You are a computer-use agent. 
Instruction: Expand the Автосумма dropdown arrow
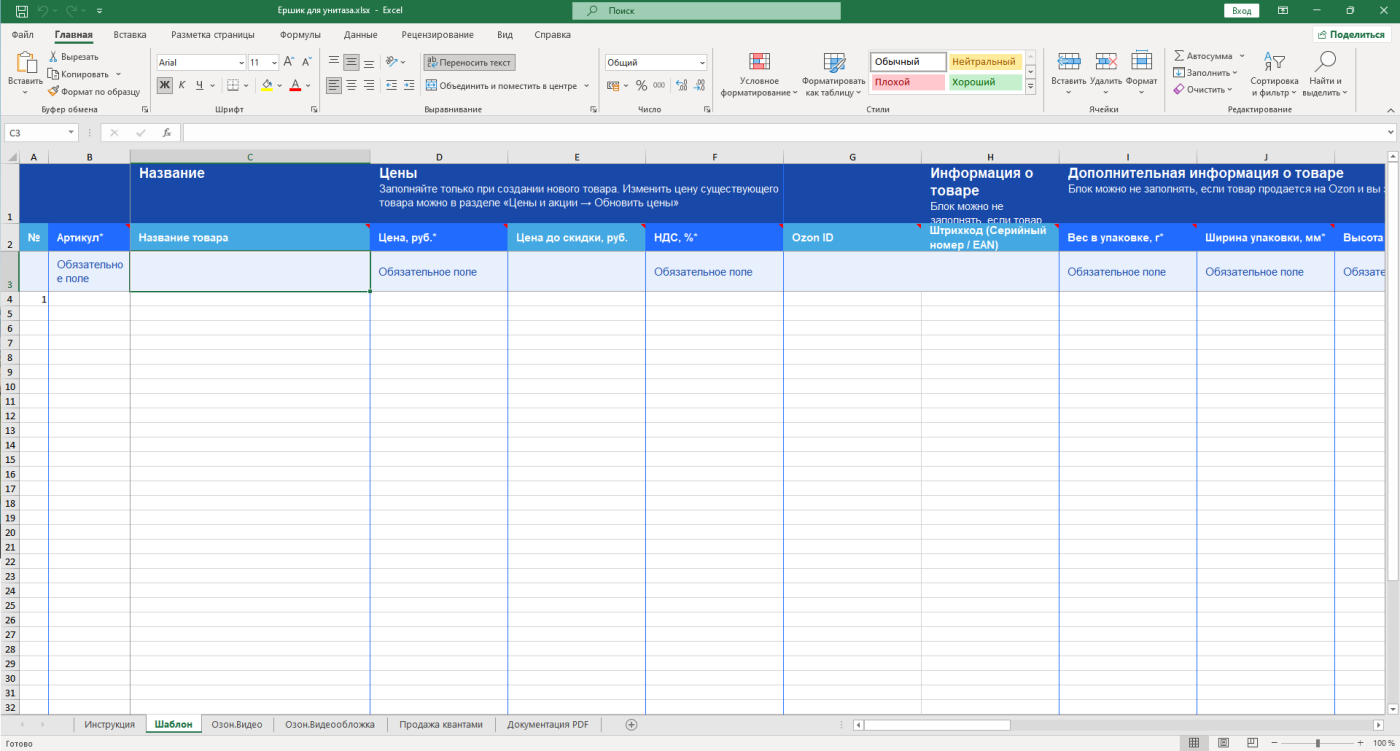coord(1242,56)
